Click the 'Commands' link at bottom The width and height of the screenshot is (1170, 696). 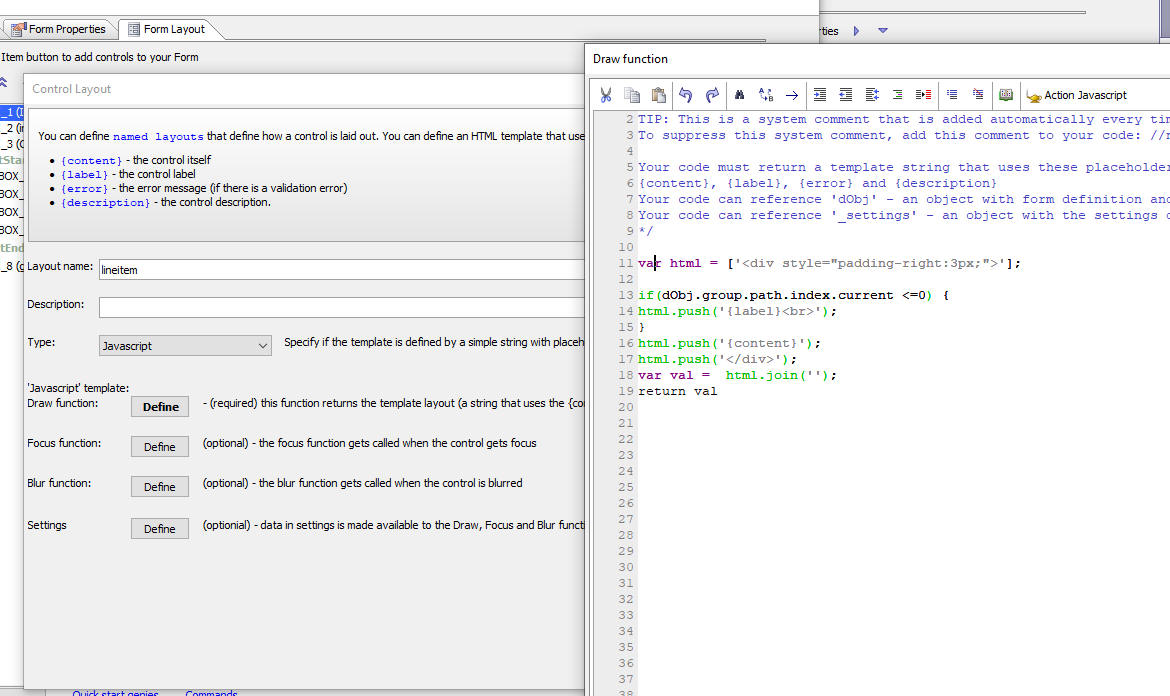(211, 693)
